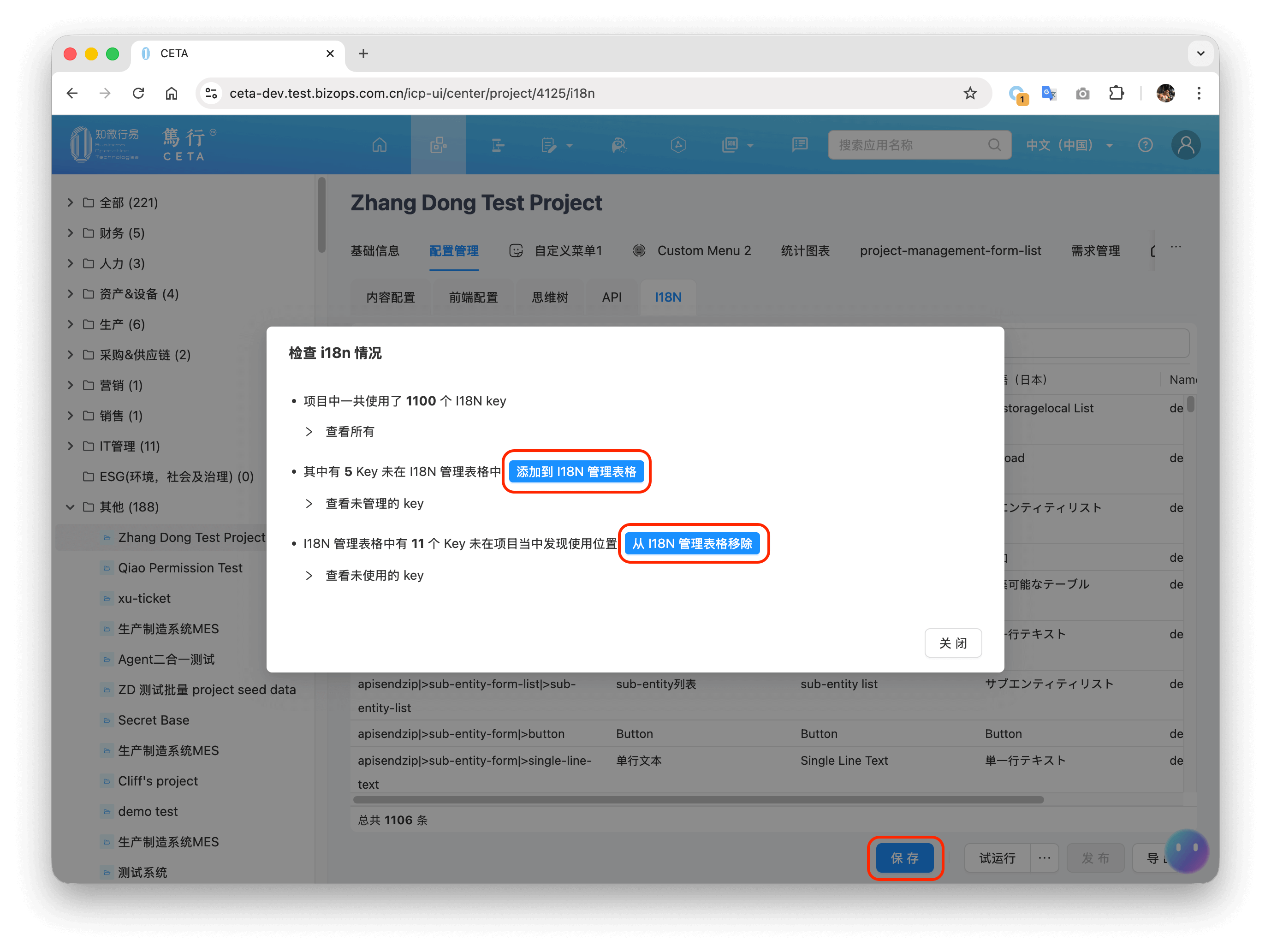The height and width of the screenshot is (952, 1271).
Task: Open the 需求管理 tab
Action: coord(1095,250)
